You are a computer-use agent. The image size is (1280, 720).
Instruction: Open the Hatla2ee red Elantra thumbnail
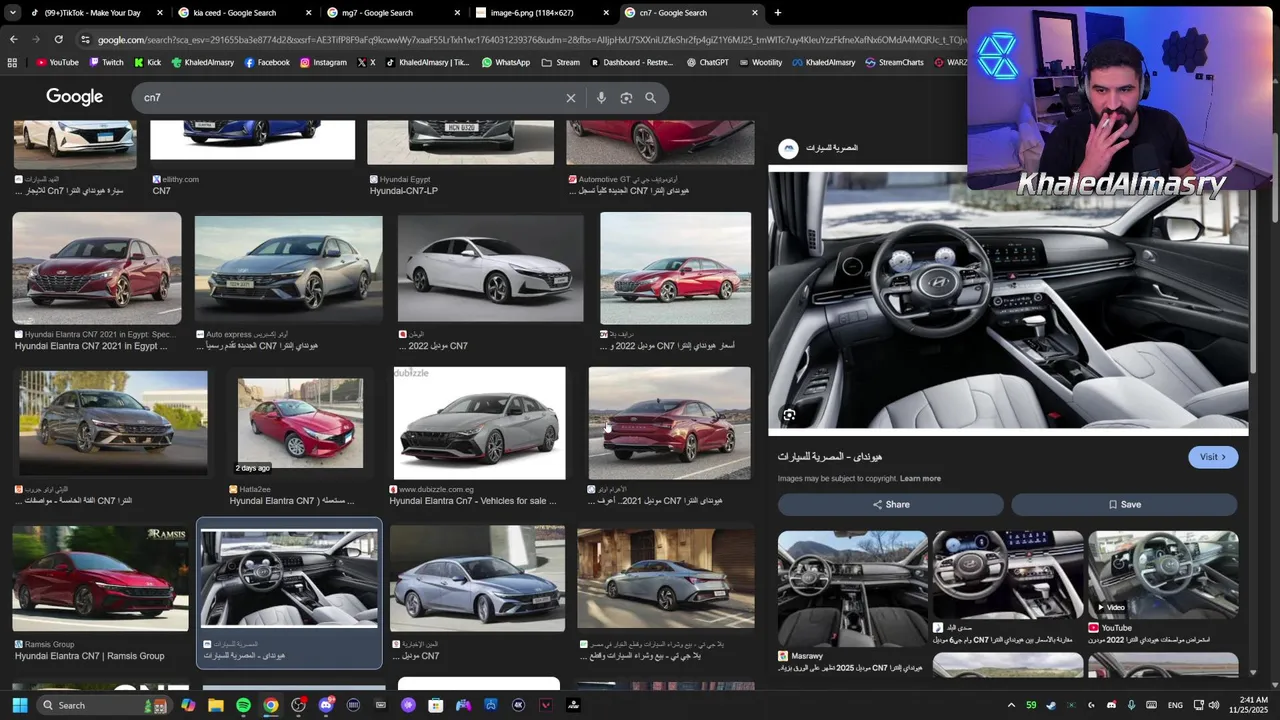pos(300,423)
